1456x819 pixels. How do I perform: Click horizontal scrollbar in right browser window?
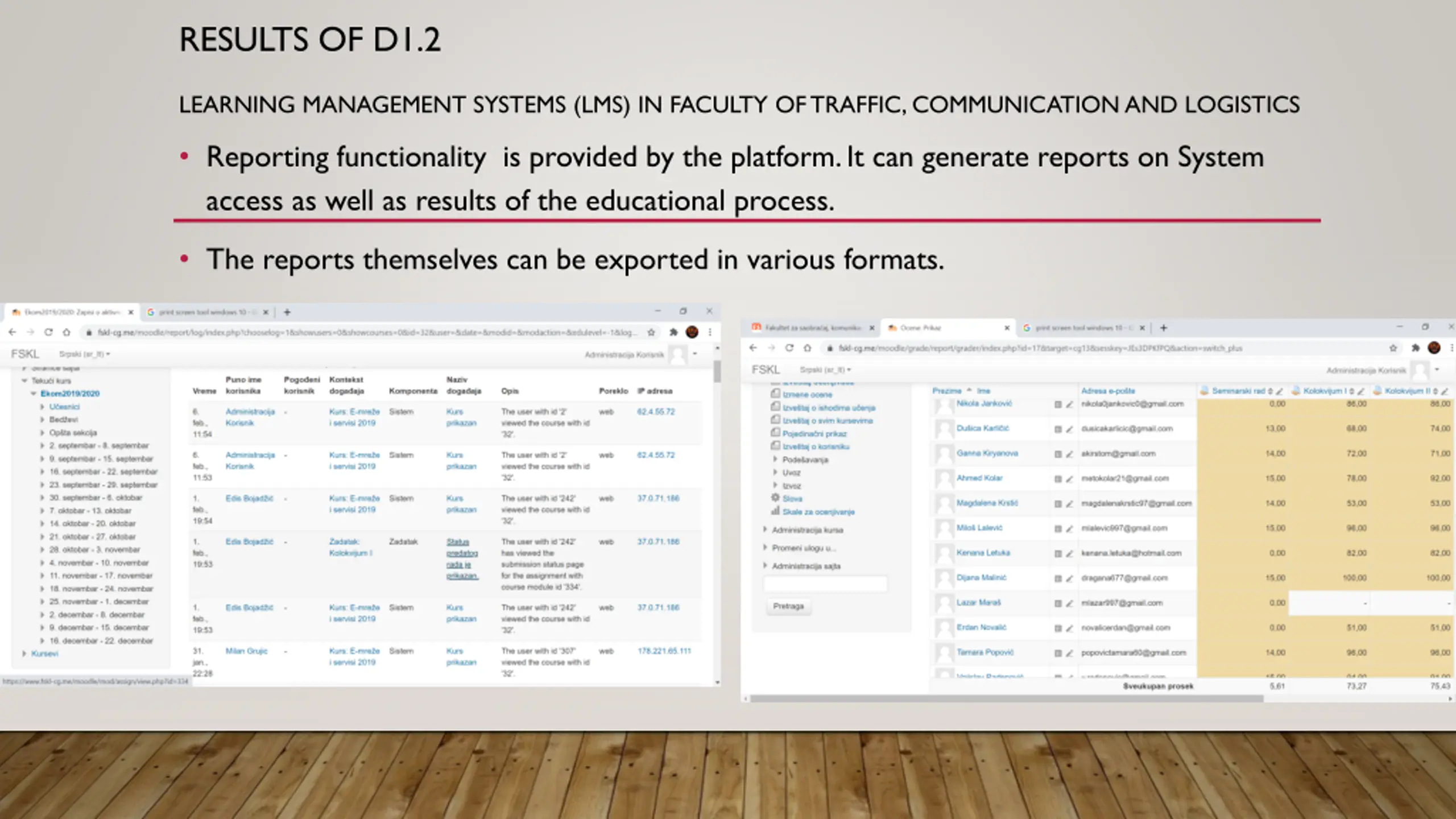click(x=1007, y=699)
